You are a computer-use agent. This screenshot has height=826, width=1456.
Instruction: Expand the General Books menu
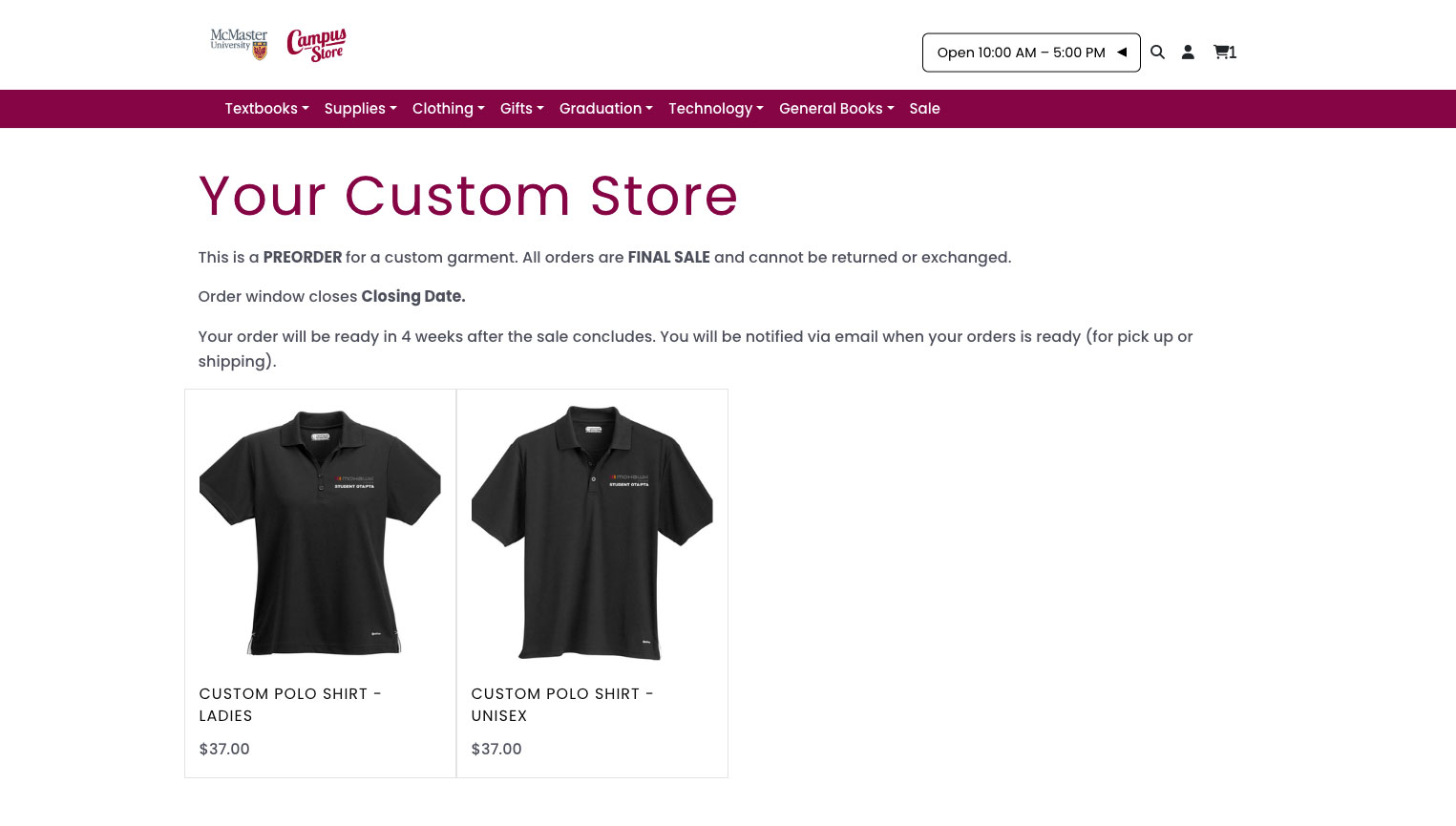(836, 109)
